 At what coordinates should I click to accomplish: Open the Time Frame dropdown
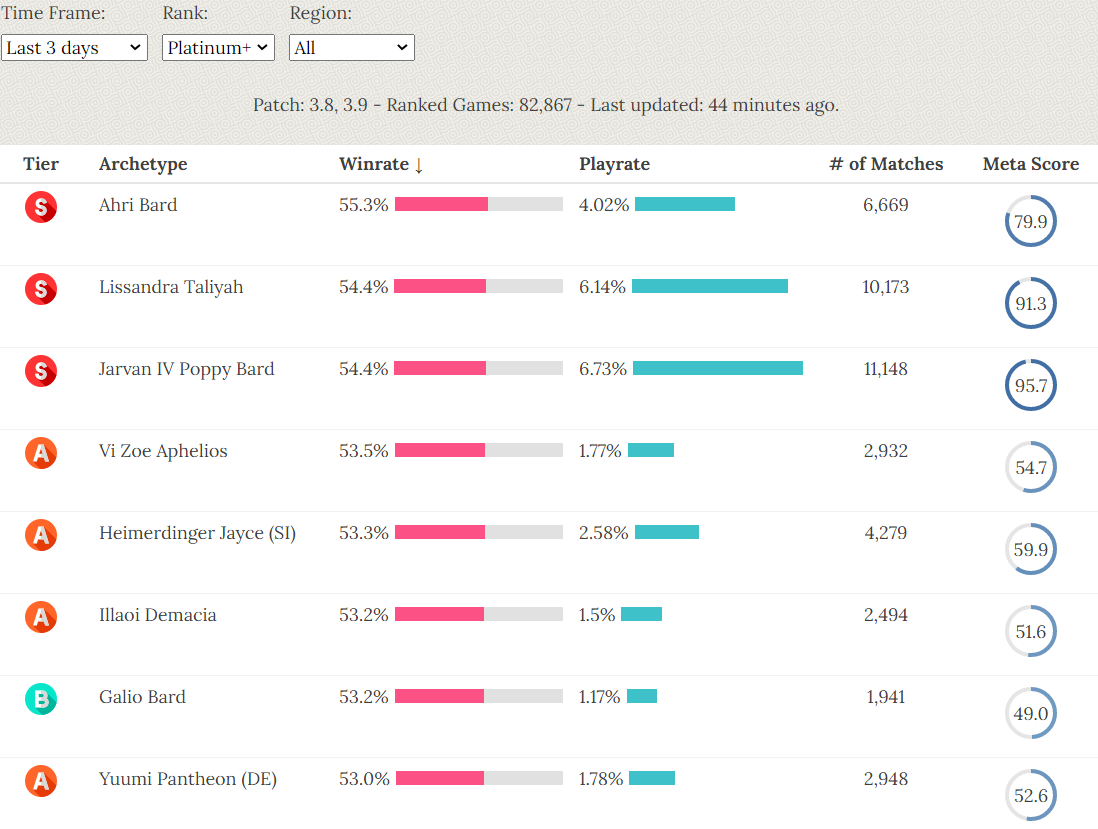pyautogui.click(x=75, y=47)
